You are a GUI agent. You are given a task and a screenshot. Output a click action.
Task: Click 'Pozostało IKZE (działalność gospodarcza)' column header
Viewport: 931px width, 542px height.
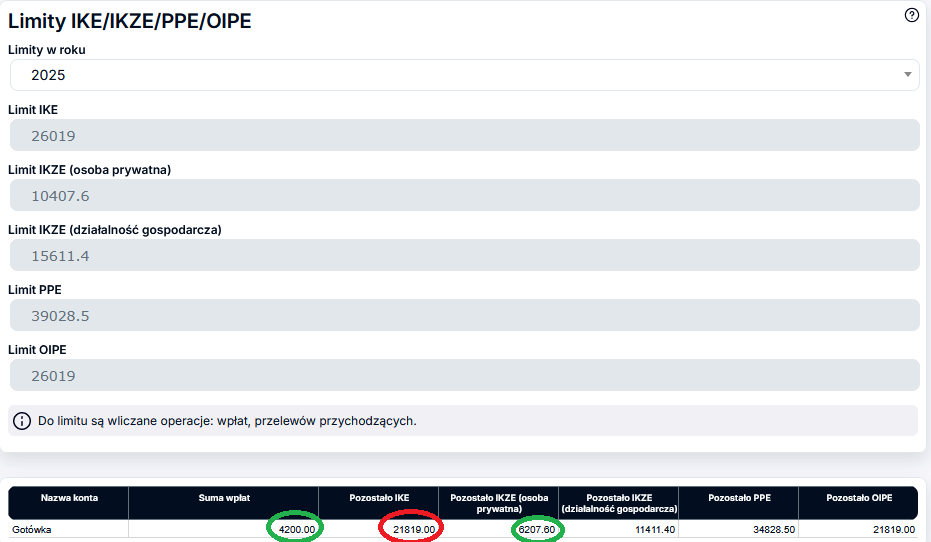tap(618, 502)
